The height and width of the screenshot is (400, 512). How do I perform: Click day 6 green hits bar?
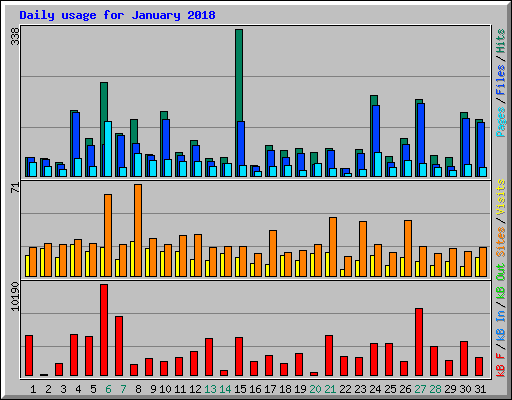[x=104, y=113]
